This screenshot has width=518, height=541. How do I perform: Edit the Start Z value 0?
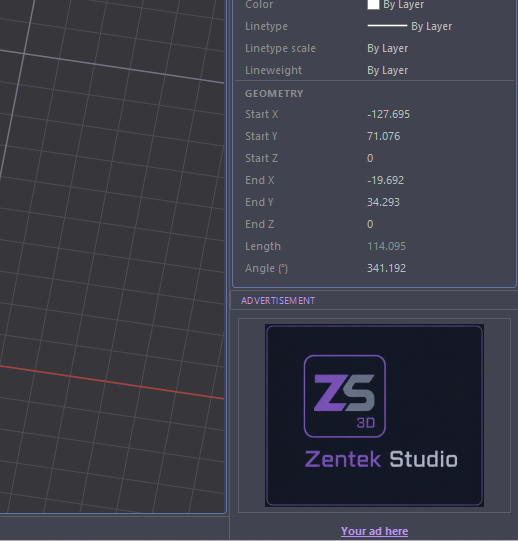370,158
